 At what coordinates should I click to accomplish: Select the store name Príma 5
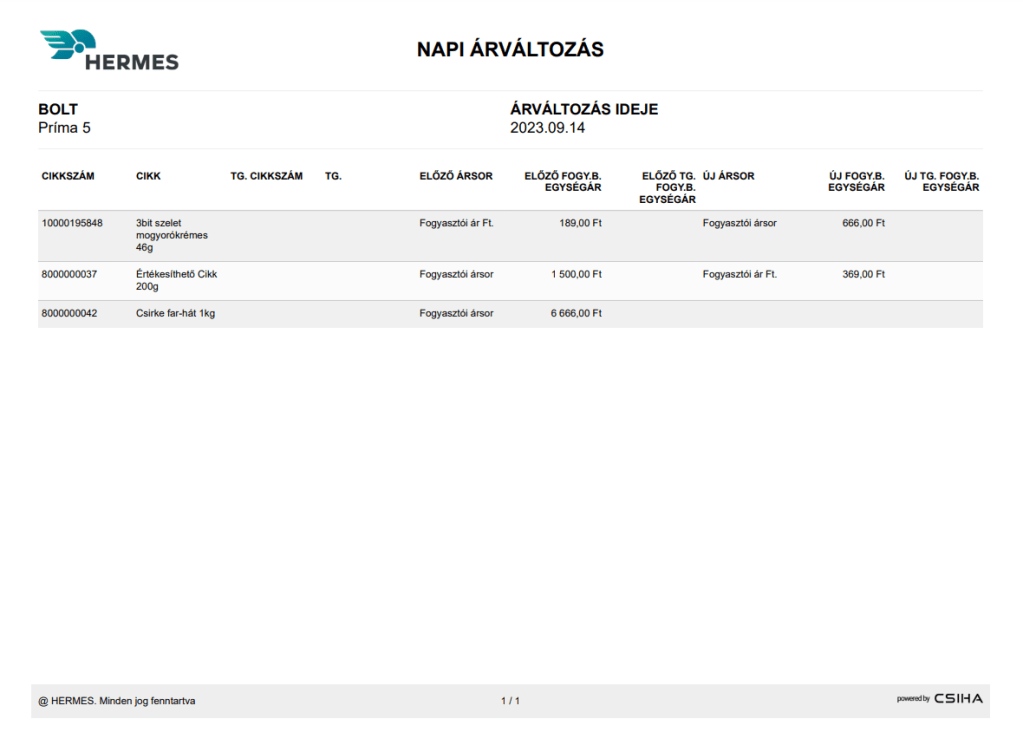[x=64, y=128]
